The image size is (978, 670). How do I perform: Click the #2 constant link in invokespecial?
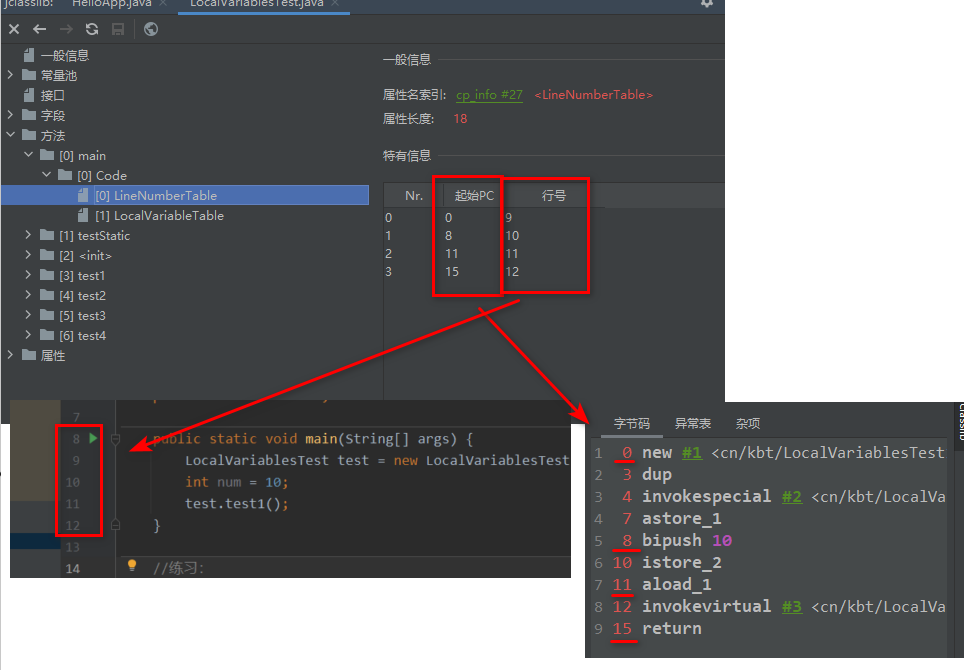click(x=792, y=497)
